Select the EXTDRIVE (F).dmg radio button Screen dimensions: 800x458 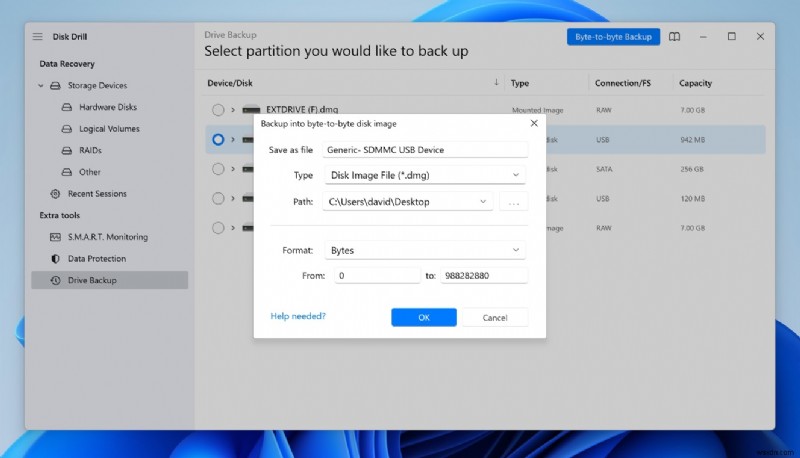pos(218,110)
